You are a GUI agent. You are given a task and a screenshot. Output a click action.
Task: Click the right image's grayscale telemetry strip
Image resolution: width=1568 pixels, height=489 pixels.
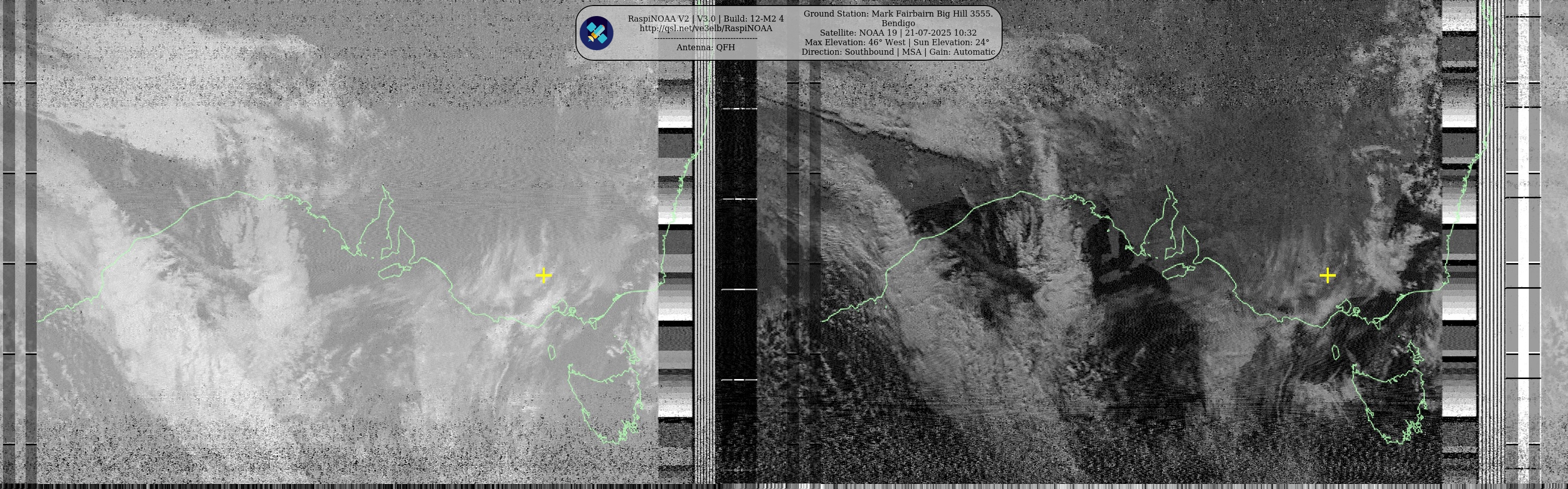point(1459,243)
